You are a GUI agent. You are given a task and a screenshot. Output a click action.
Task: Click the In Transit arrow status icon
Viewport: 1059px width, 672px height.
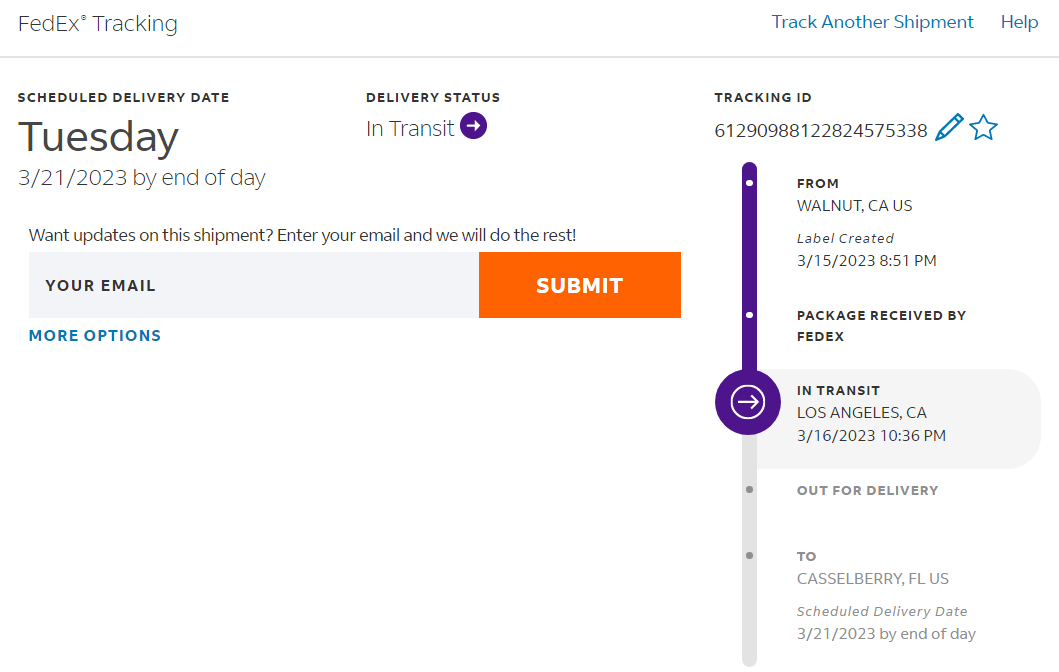[x=473, y=127]
